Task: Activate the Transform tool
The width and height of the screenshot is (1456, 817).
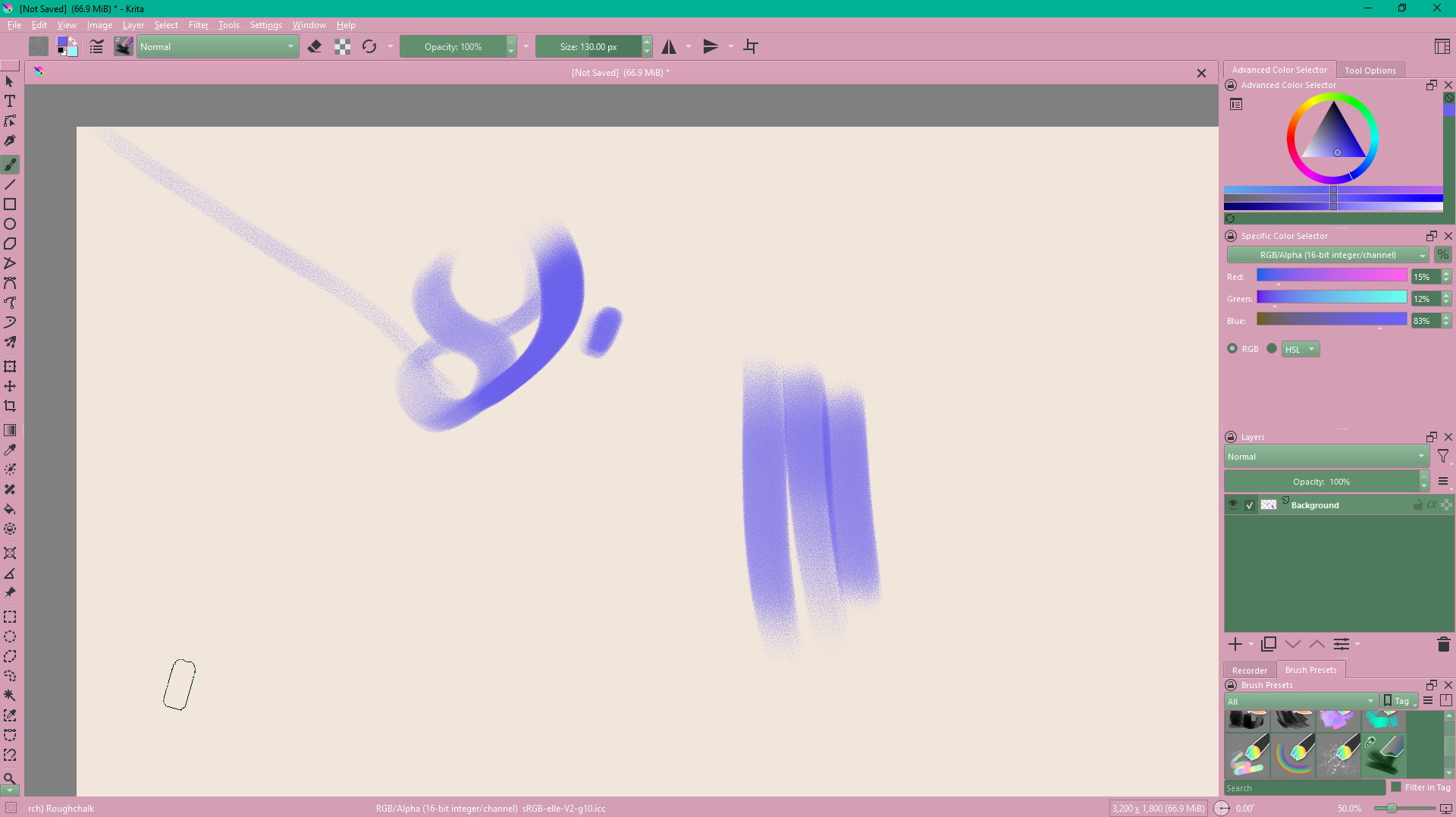Action: [x=10, y=366]
